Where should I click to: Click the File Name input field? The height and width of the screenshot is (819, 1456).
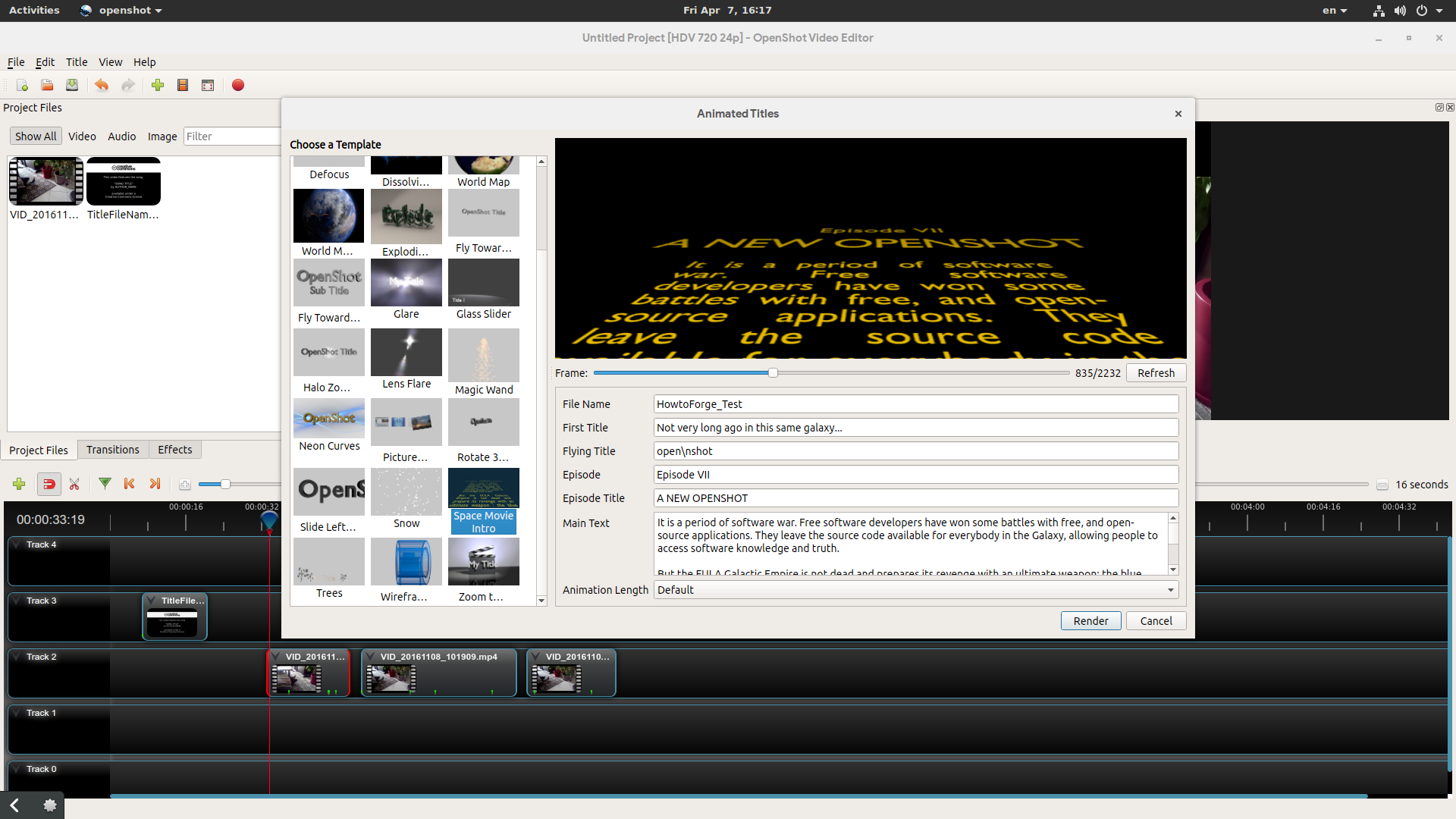click(916, 404)
